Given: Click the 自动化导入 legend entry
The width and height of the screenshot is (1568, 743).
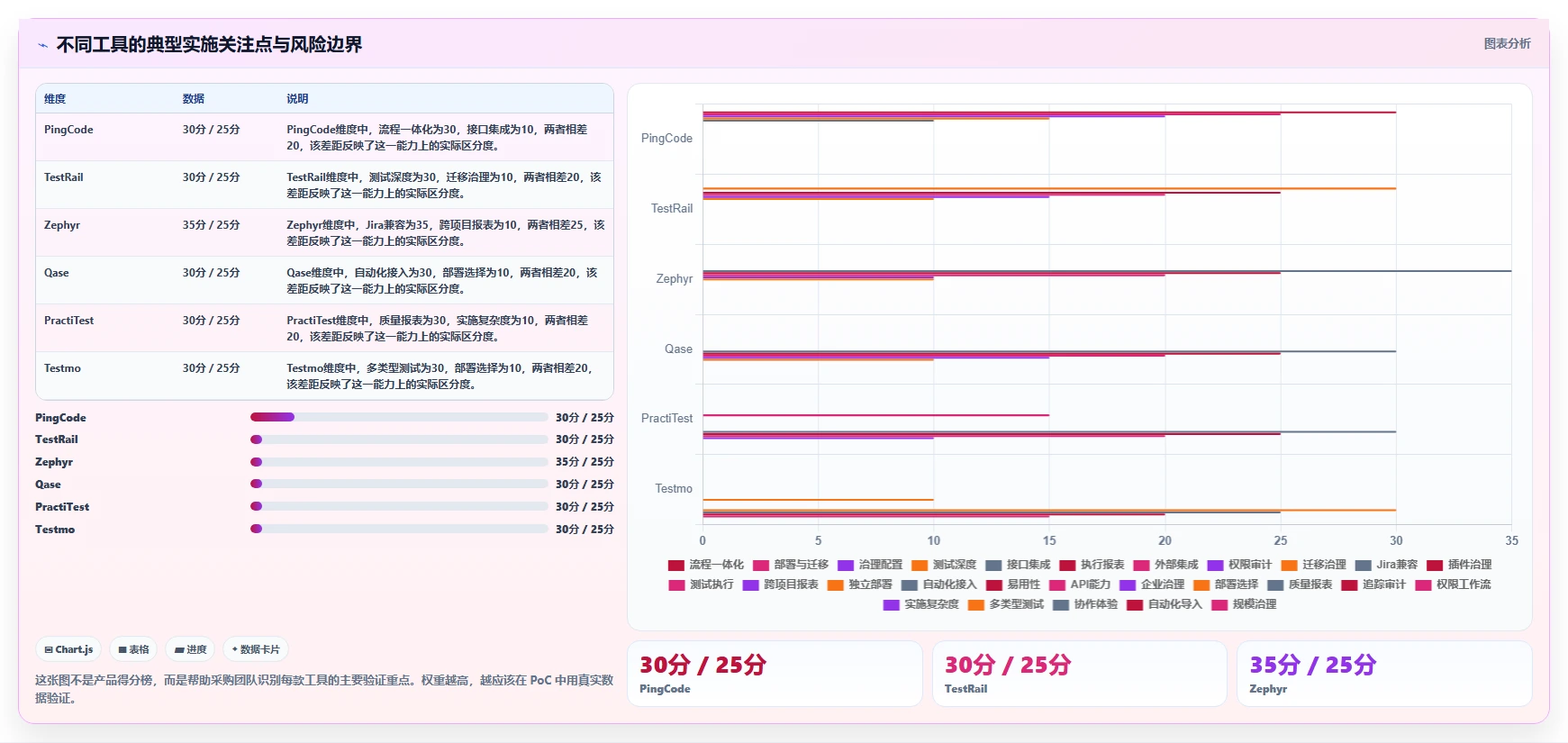Looking at the screenshot, I should coord(1165,604).
